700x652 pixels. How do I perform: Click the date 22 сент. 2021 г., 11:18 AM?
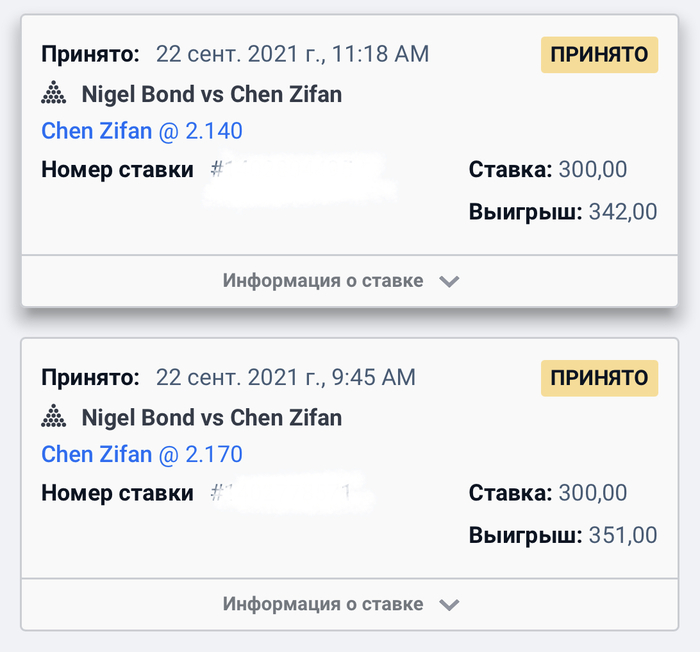click(x=292, y=54)
